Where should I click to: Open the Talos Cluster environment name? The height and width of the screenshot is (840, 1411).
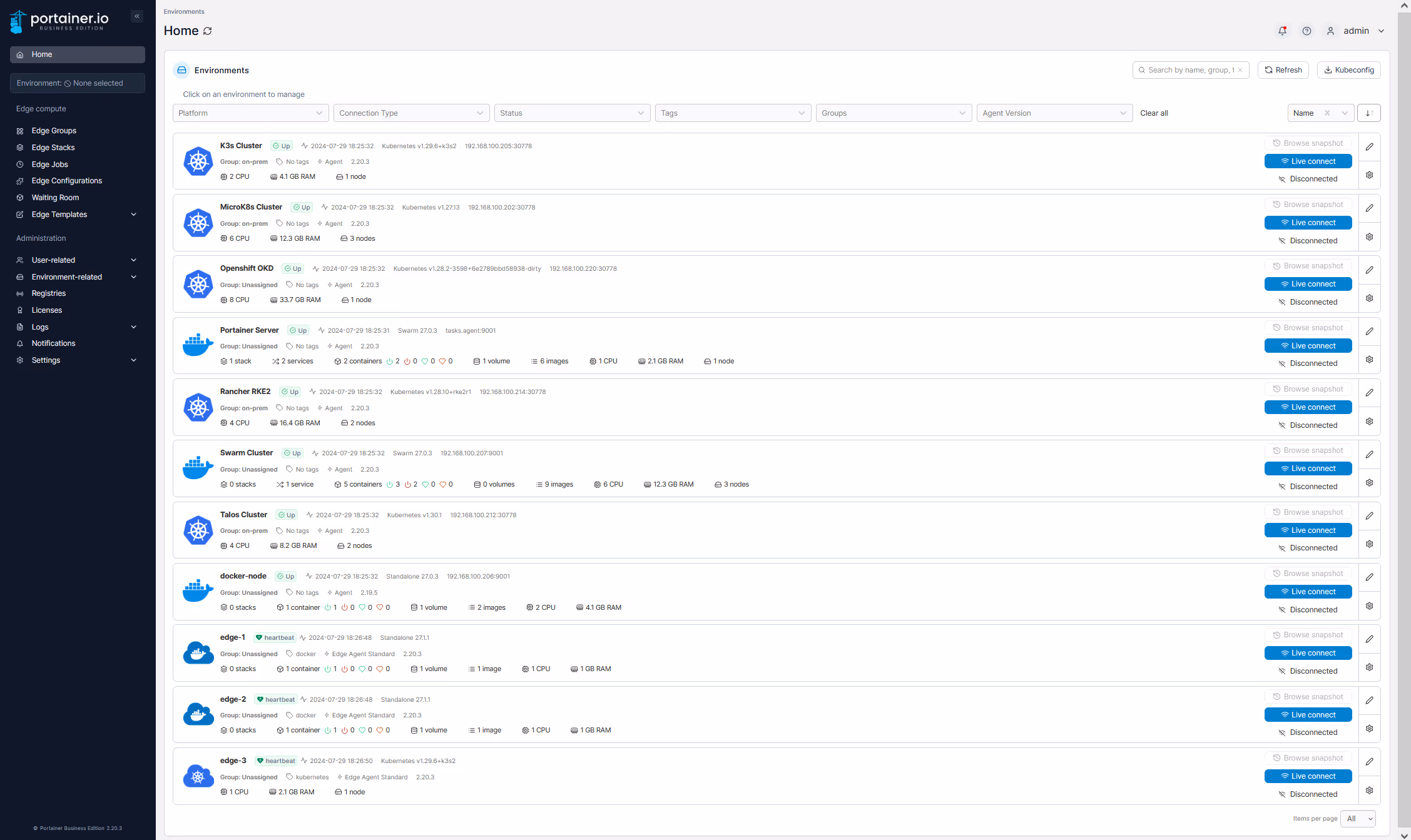tap(243, 515)
